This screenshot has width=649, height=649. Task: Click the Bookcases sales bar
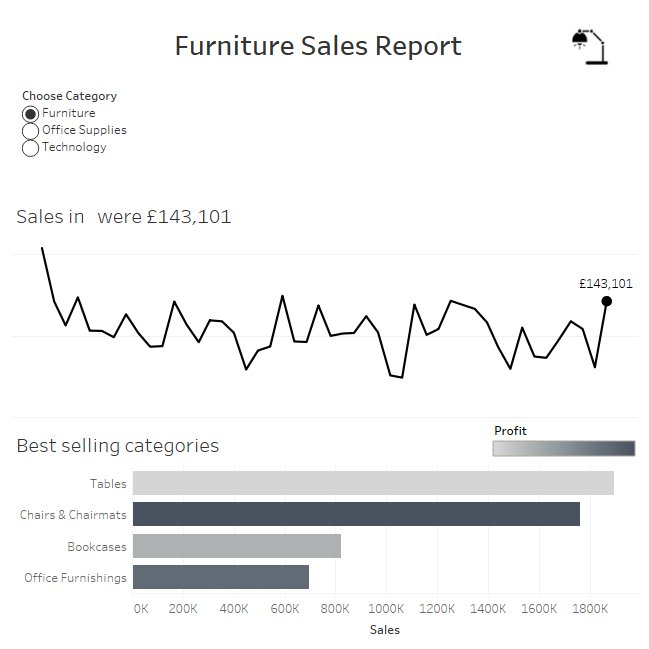click(x=237, y=546)
